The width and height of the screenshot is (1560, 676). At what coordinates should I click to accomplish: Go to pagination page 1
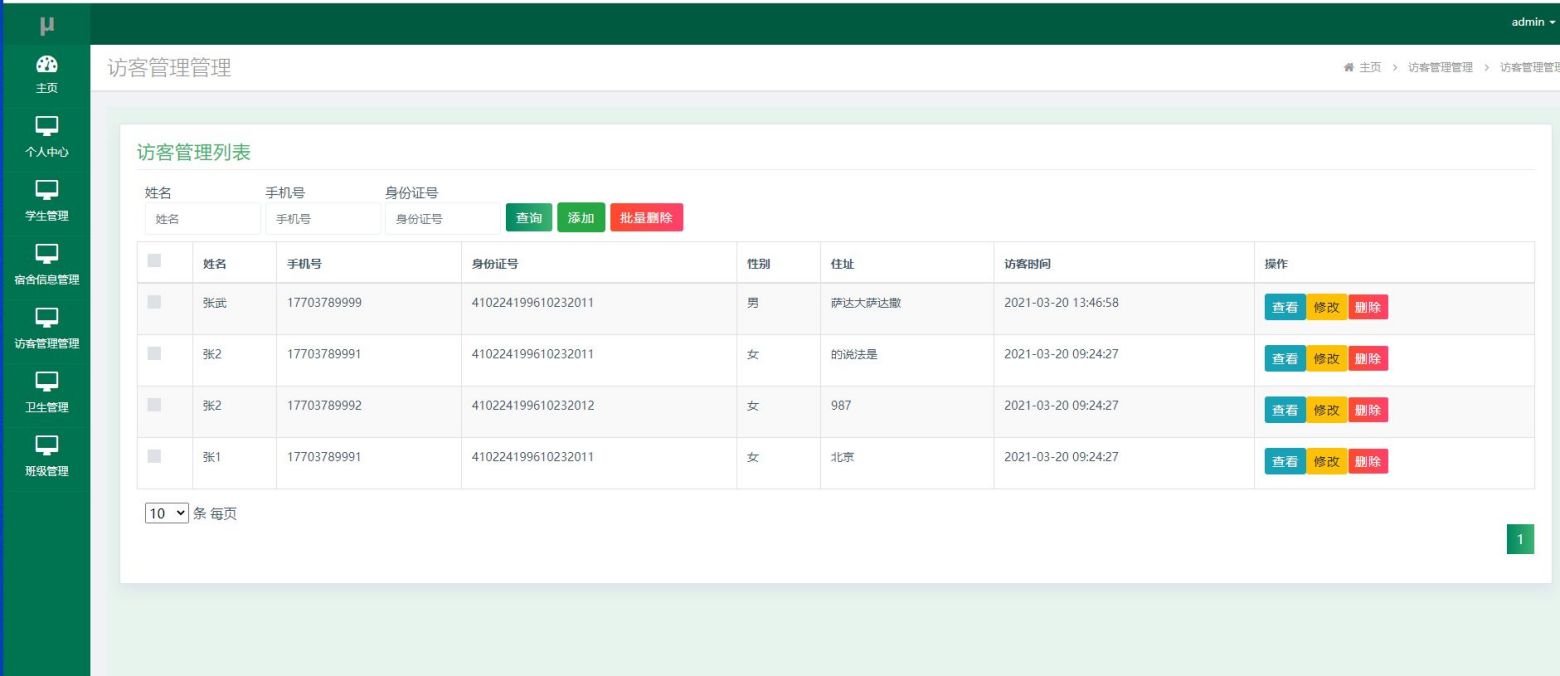pos(1520,540)
